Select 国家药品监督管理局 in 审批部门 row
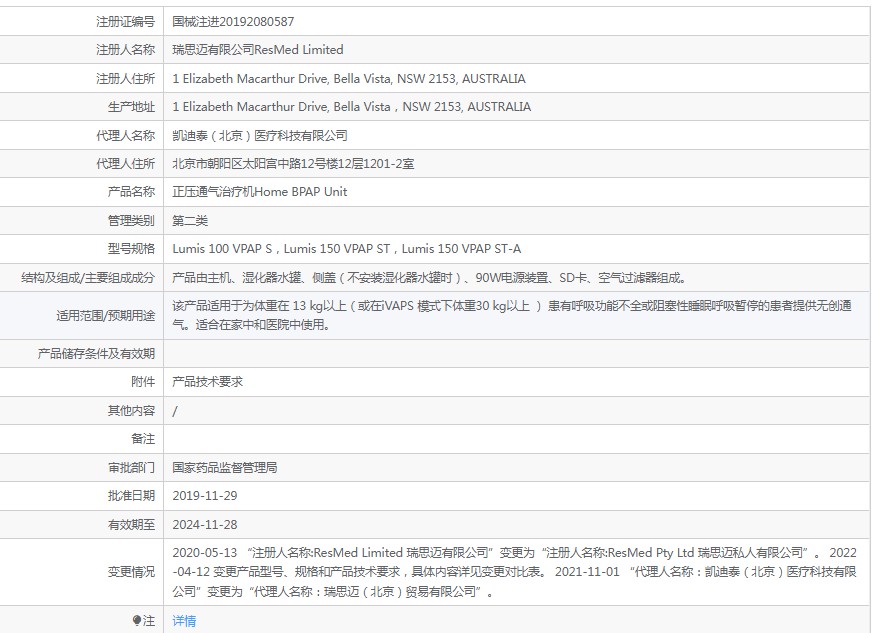The image size is (884, 633). coord(225,467)
